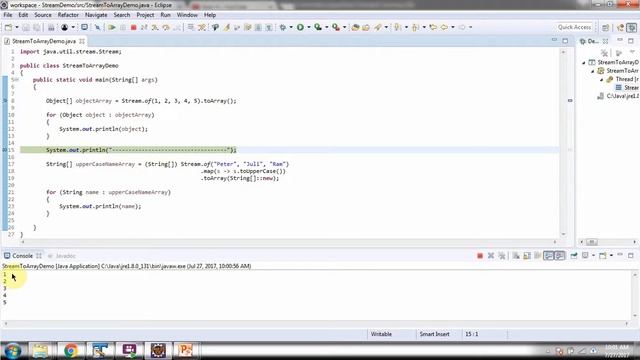
Task: Open PowerPoint from taskbar
Action: tap(186, 350)
